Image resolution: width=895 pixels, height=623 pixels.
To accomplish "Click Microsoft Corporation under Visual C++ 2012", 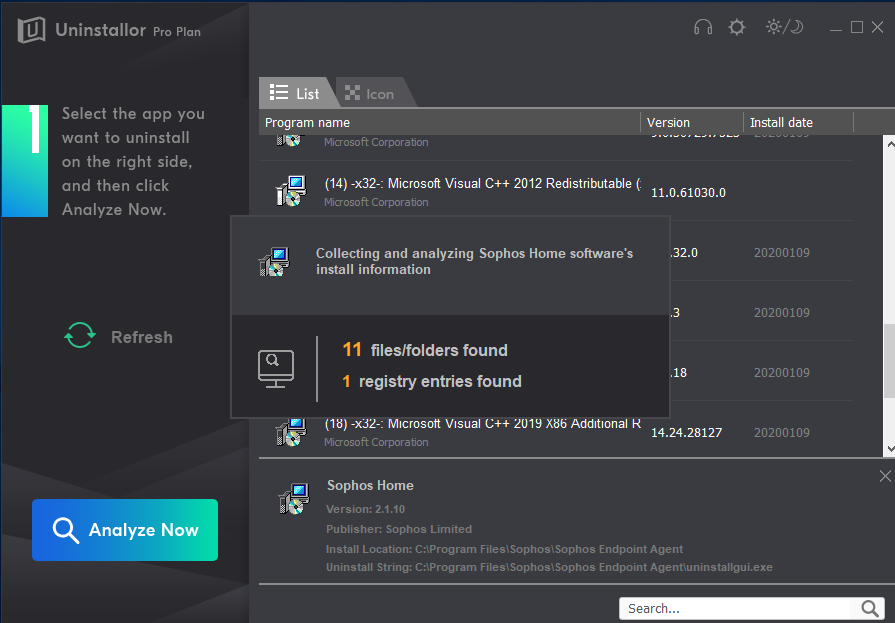I will (376, 202).
